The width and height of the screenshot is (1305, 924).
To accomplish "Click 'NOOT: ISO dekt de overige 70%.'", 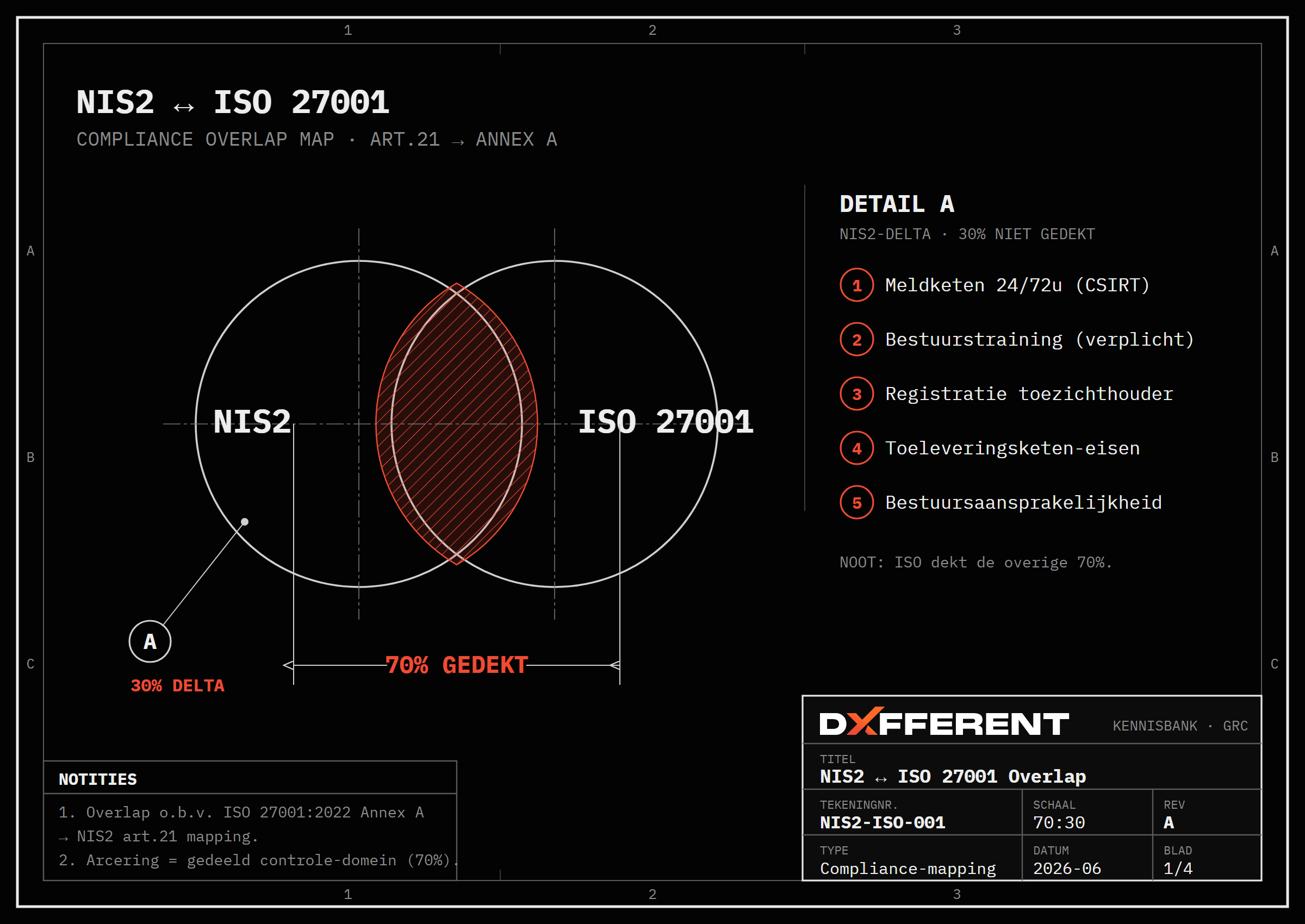I will (x=975, y=563).
